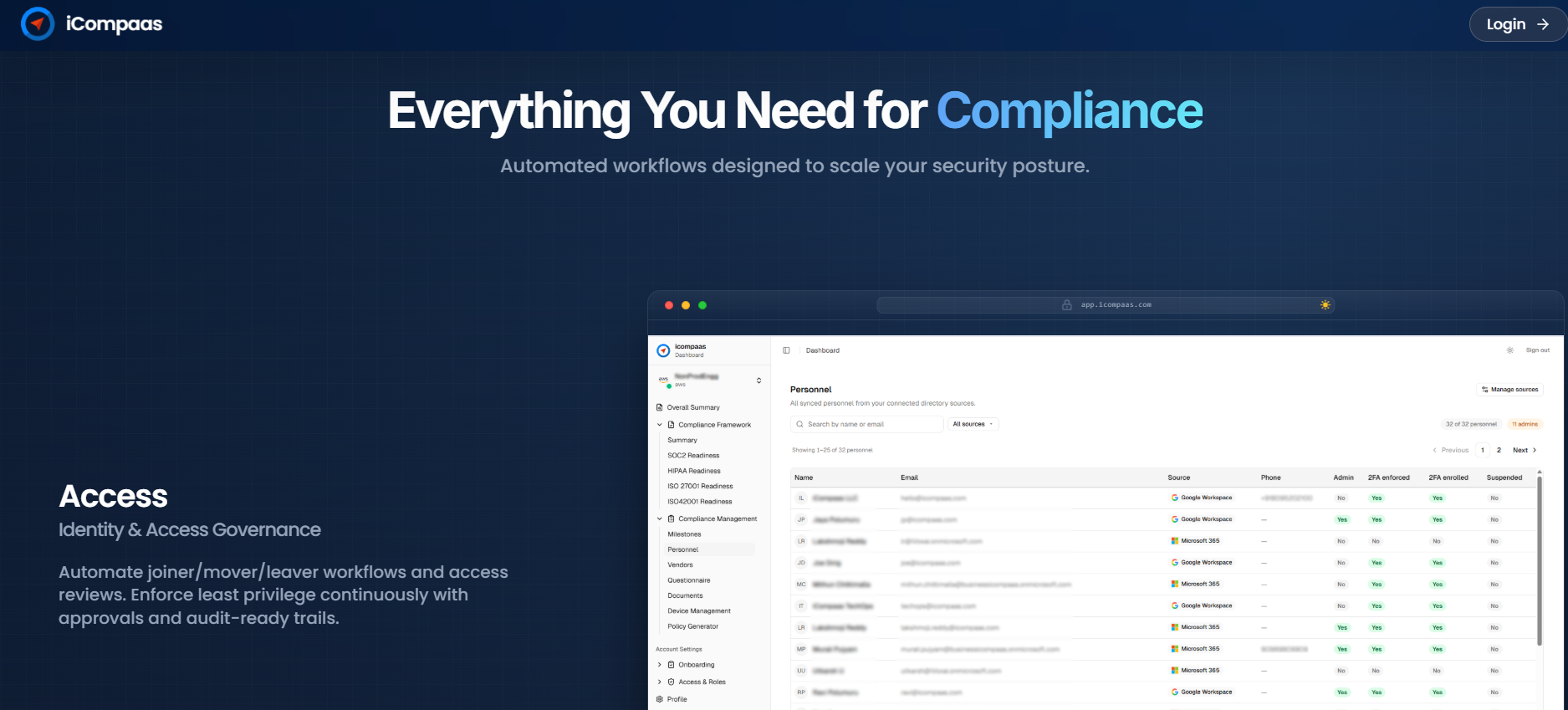The height and width of the screenshot is (710, 1568).
Task: Open Vendors in the sidebar menu
Action: (680, 565)
